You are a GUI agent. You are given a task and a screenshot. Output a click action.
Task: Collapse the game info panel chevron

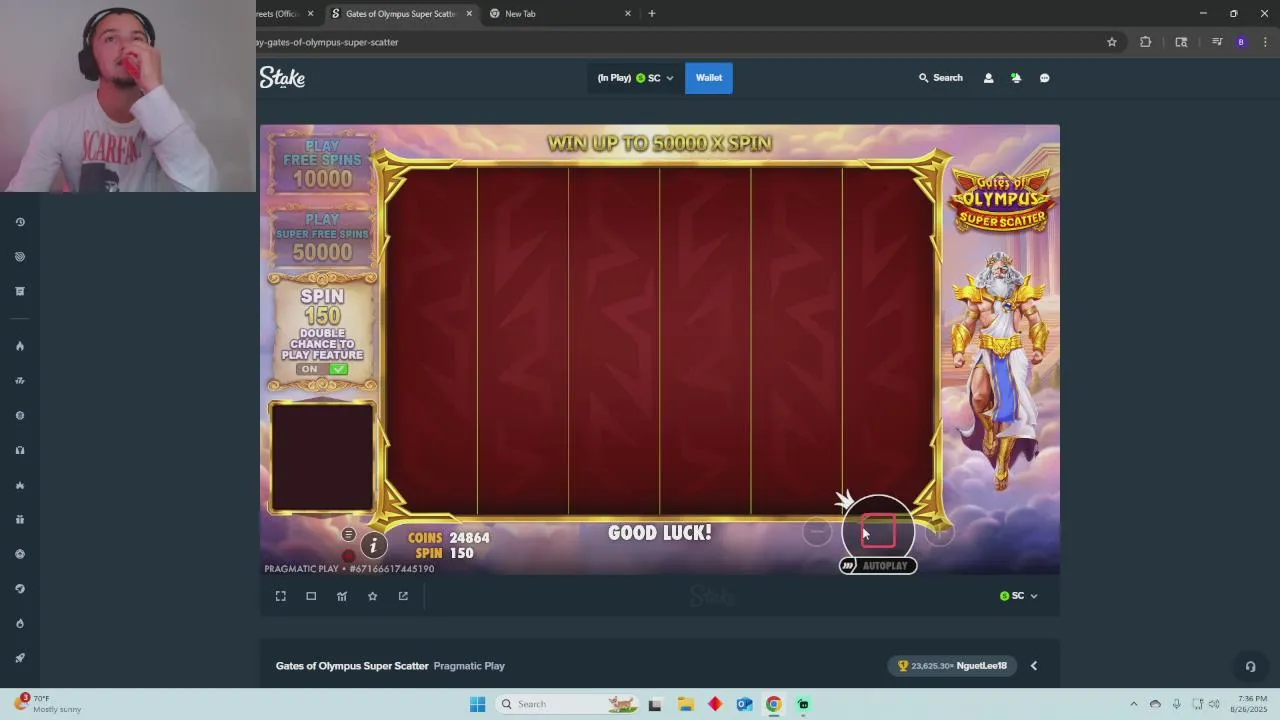pyautogui.click(x=1034, y=666)
